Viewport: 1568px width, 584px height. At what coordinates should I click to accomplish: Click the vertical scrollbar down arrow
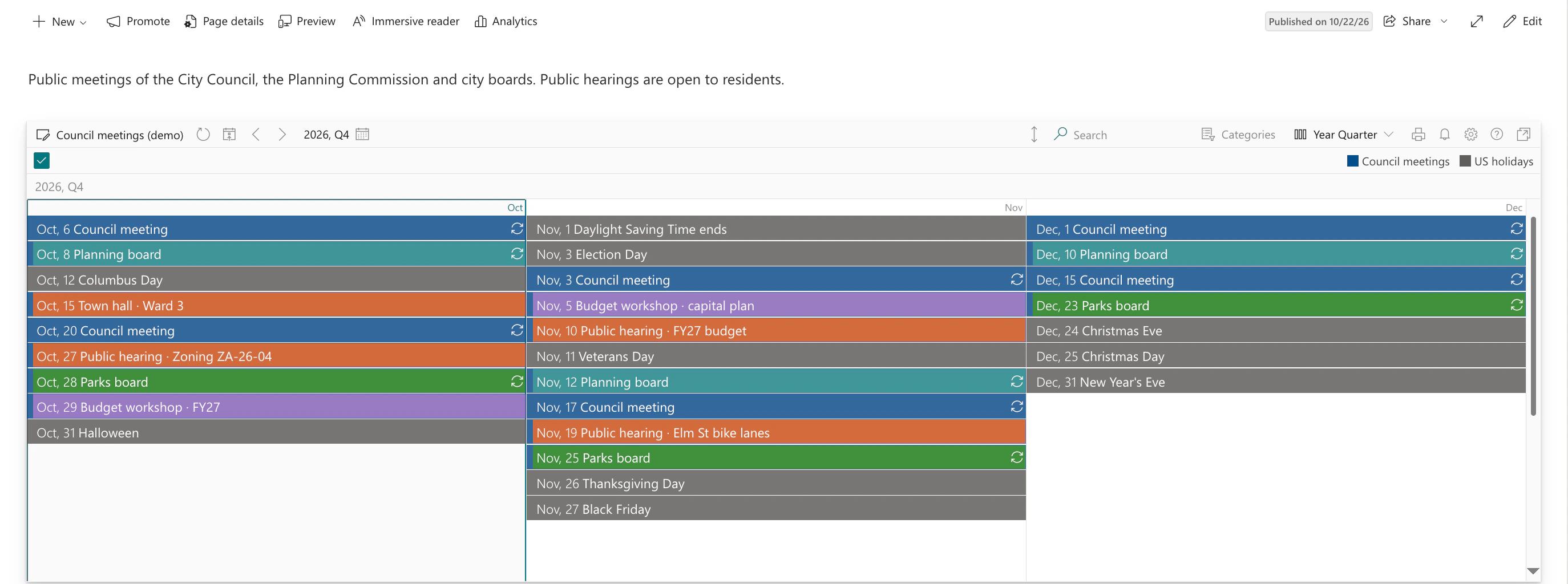(x=1533, y=571)
